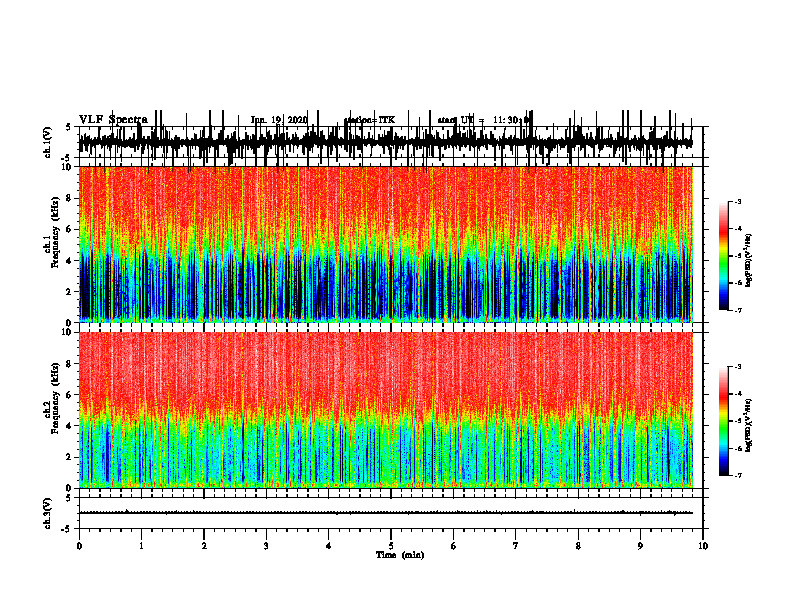
Task: Click the '4' kHz tick on ch.1 spectrogram
Action: click(69, 261)
